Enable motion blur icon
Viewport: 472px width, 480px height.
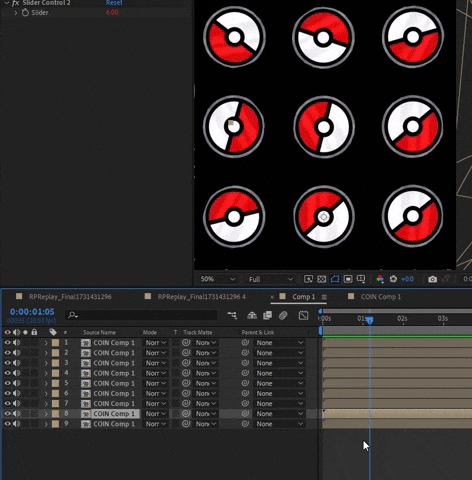[283, 315]
